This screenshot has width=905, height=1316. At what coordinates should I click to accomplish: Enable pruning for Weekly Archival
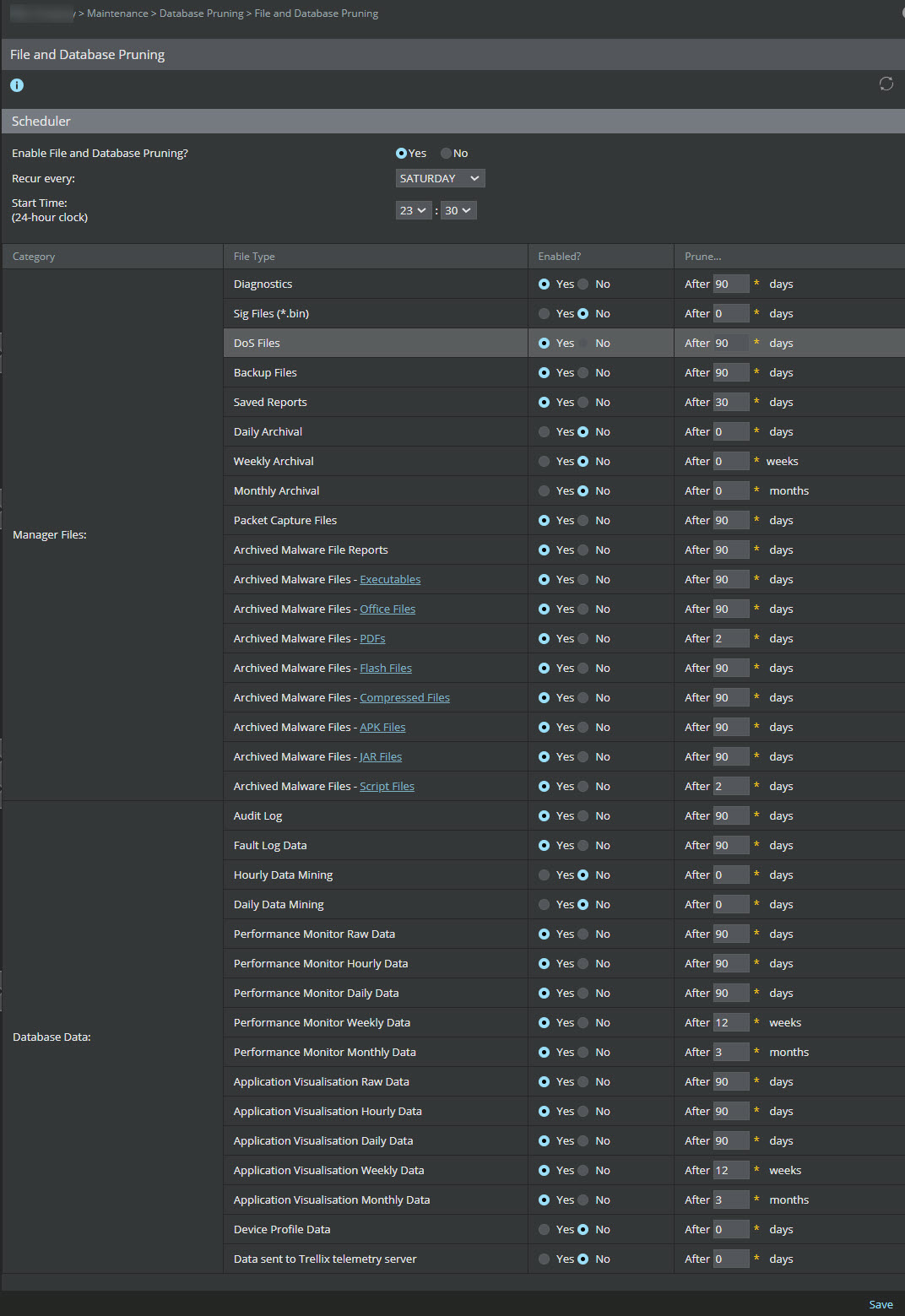[x=544, y=461]
